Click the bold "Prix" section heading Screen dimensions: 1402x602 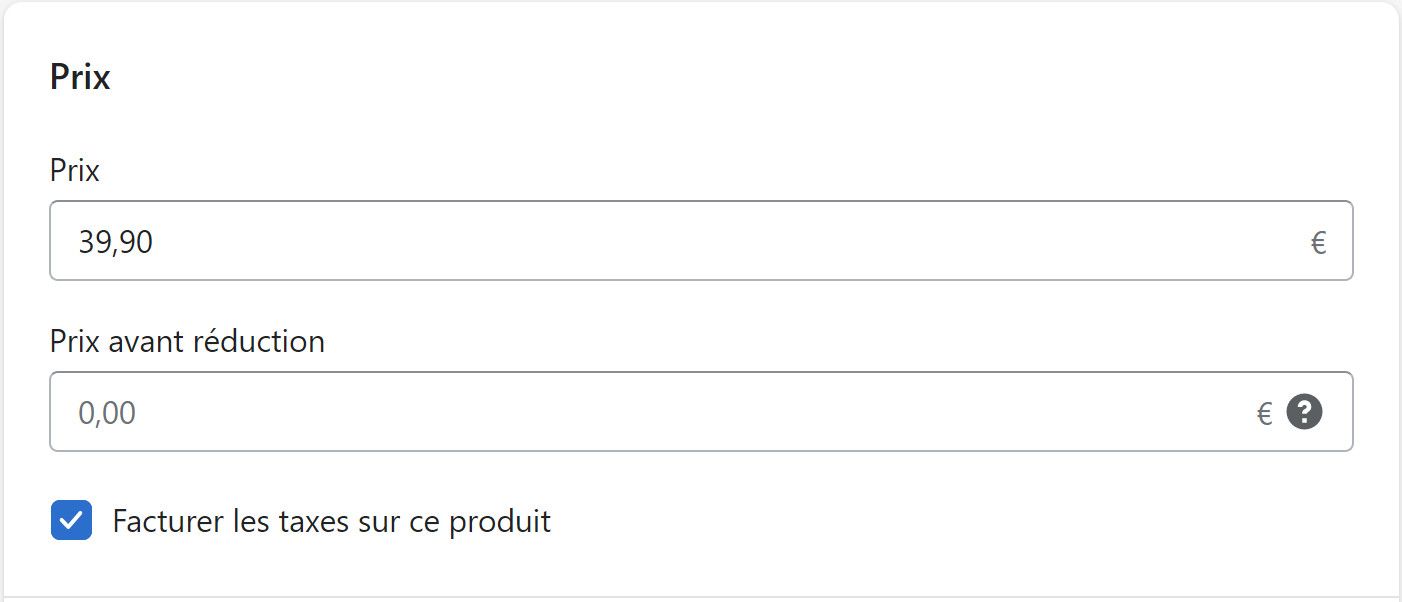pos(80,77)
